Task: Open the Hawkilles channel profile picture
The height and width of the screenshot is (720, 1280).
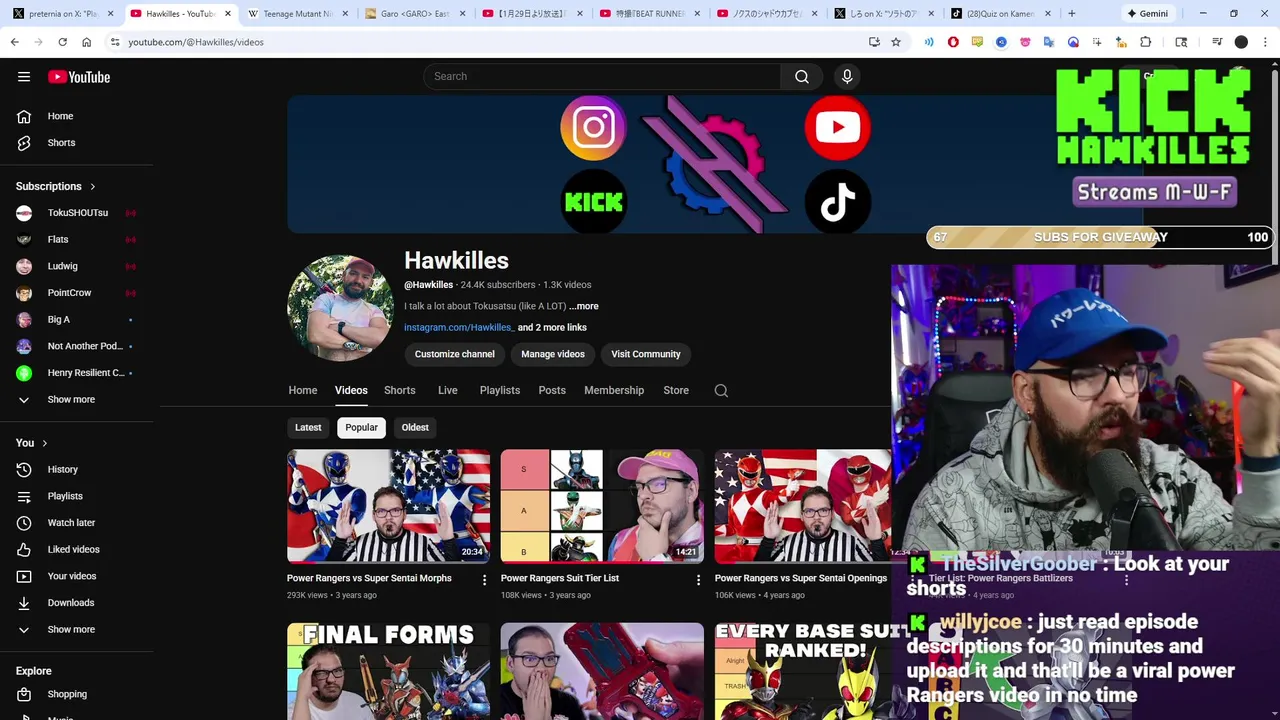Action: click(340, 308)
